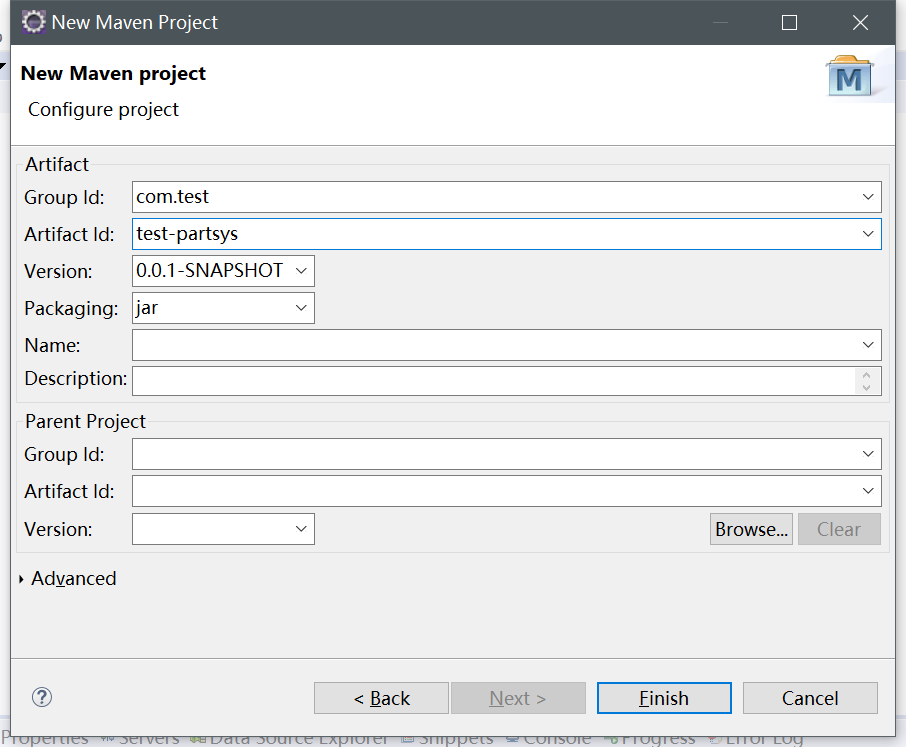Switch to Error Log tab behind dialog
This screenshot has height=747, width=906.
756,739
